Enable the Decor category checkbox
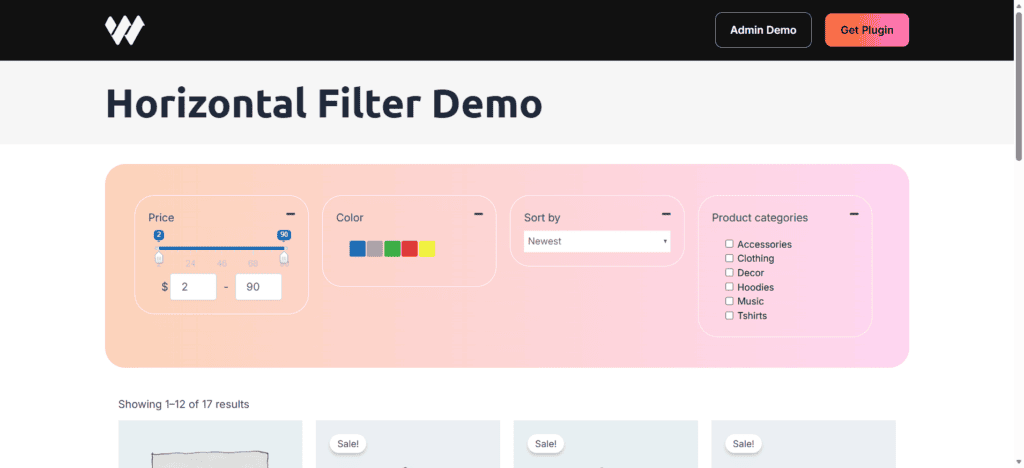The width and height of the screenshot is (1024, 468). [729, 272]
